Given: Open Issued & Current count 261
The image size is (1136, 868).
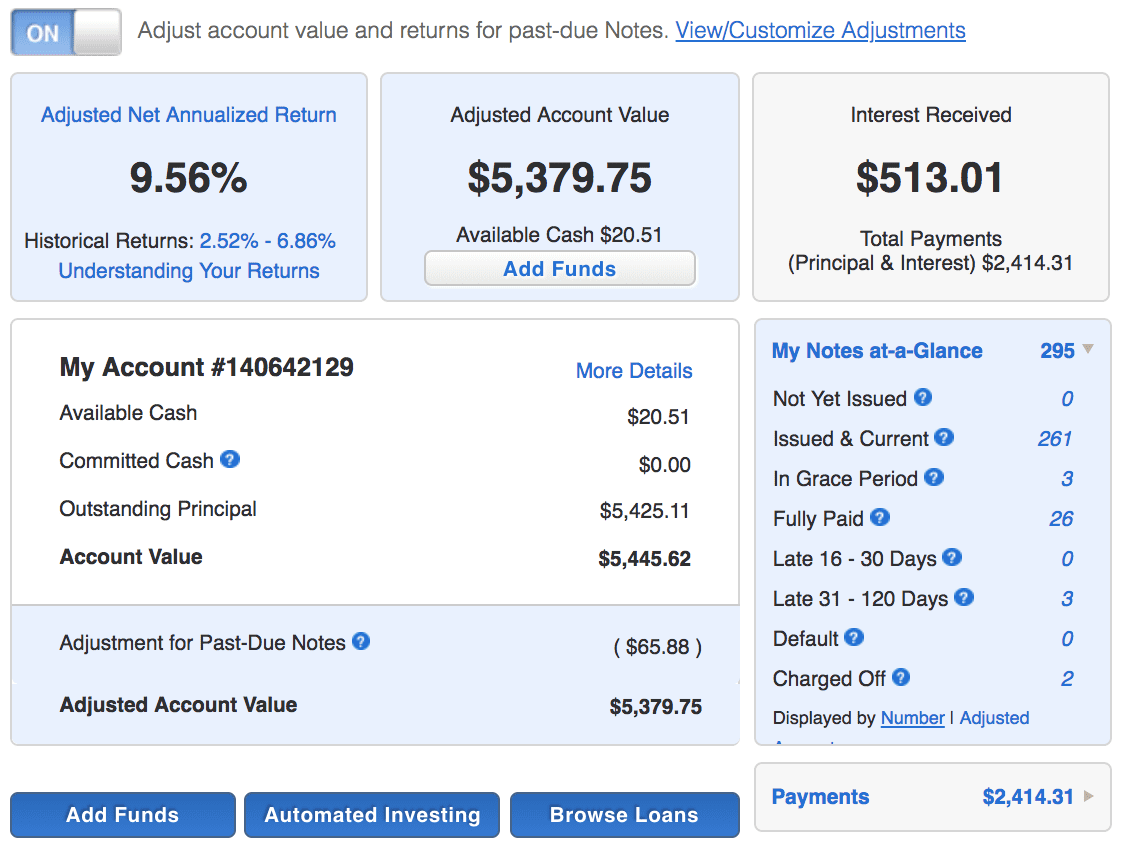Looking at the screenshot, I should tap(1055, 438).
